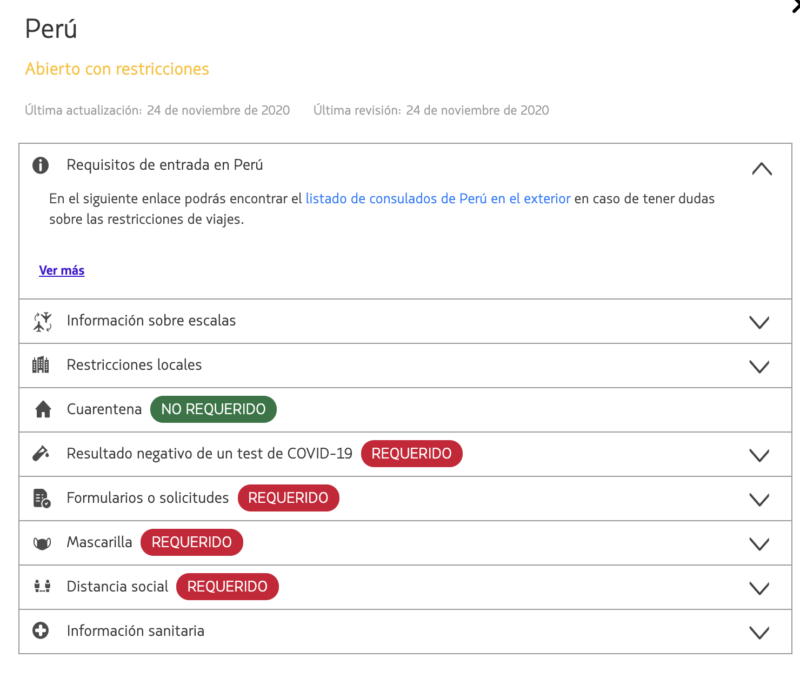Click the green NO REQUERIDO badge

point(213,409)
